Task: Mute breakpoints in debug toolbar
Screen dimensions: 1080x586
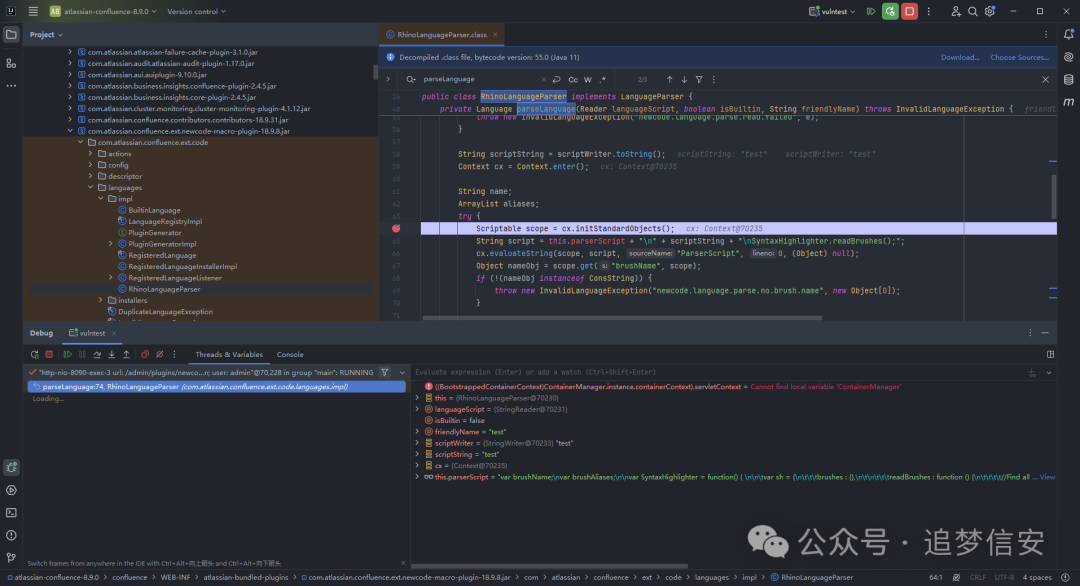Action: coord(159,355)
